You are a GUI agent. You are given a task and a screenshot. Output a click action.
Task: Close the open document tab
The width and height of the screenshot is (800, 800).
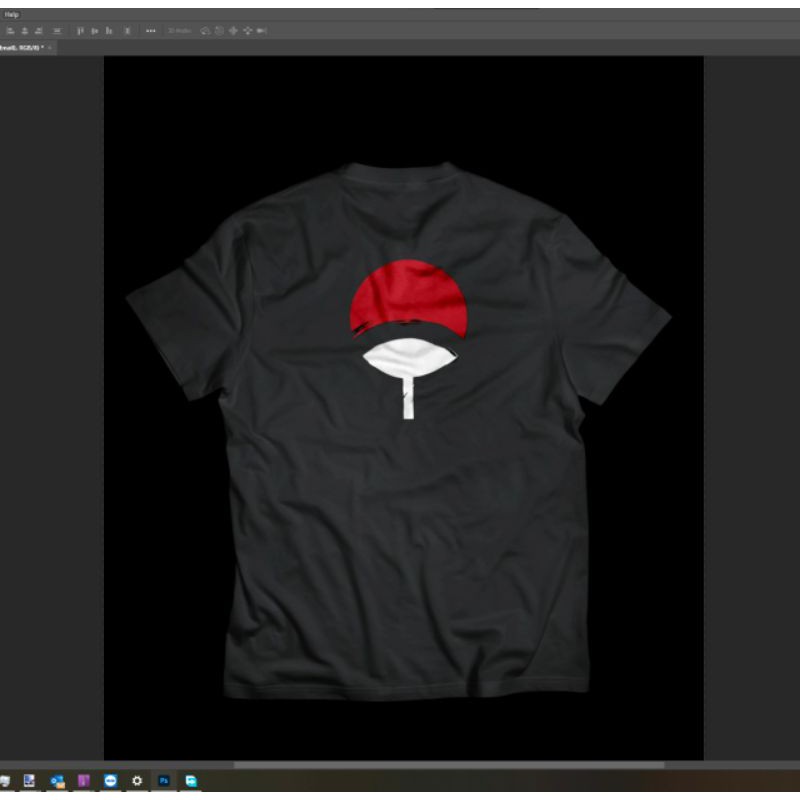(x=50, y=48)
